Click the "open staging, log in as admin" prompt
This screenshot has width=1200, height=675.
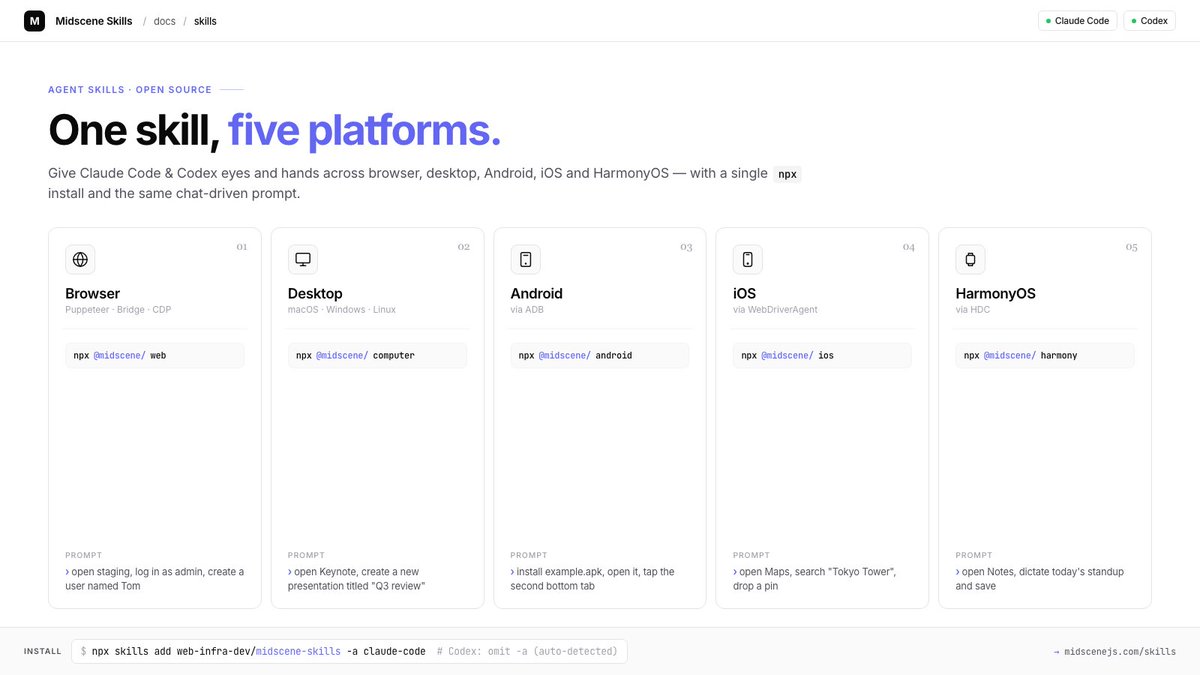coord(155,579)
